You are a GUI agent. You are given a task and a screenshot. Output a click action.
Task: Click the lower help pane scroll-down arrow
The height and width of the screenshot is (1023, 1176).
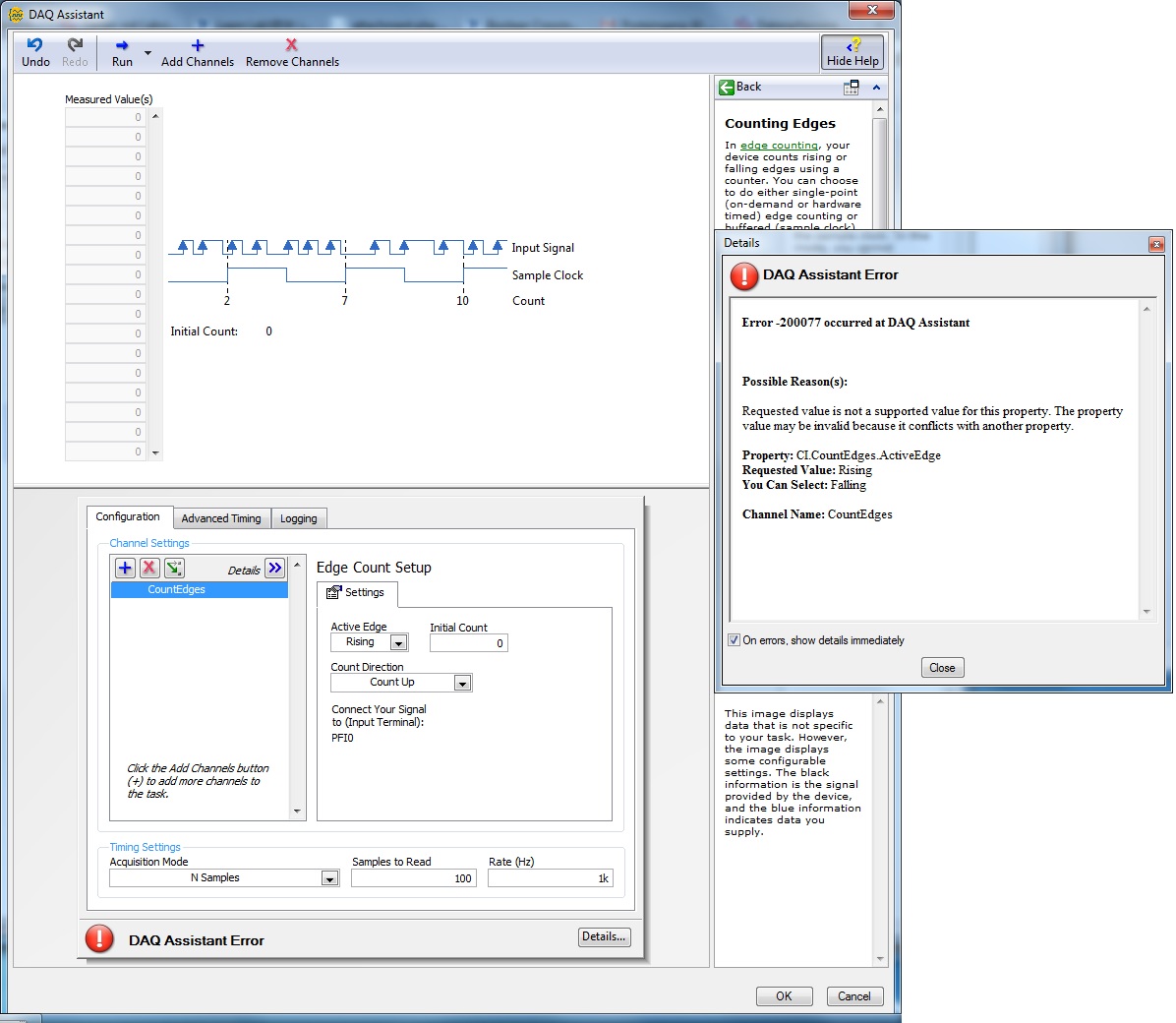(x=880, y=958)
